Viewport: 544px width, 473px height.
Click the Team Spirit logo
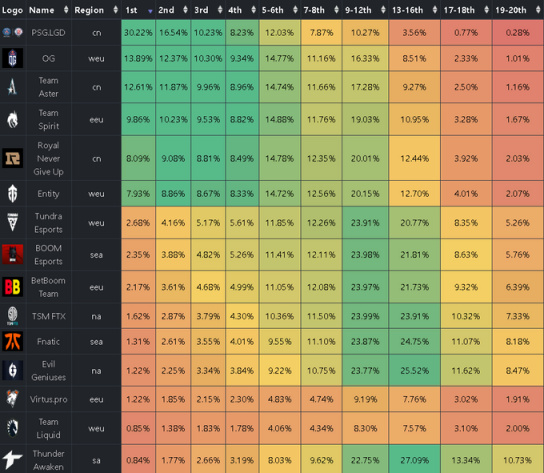[x=12, y=119]
